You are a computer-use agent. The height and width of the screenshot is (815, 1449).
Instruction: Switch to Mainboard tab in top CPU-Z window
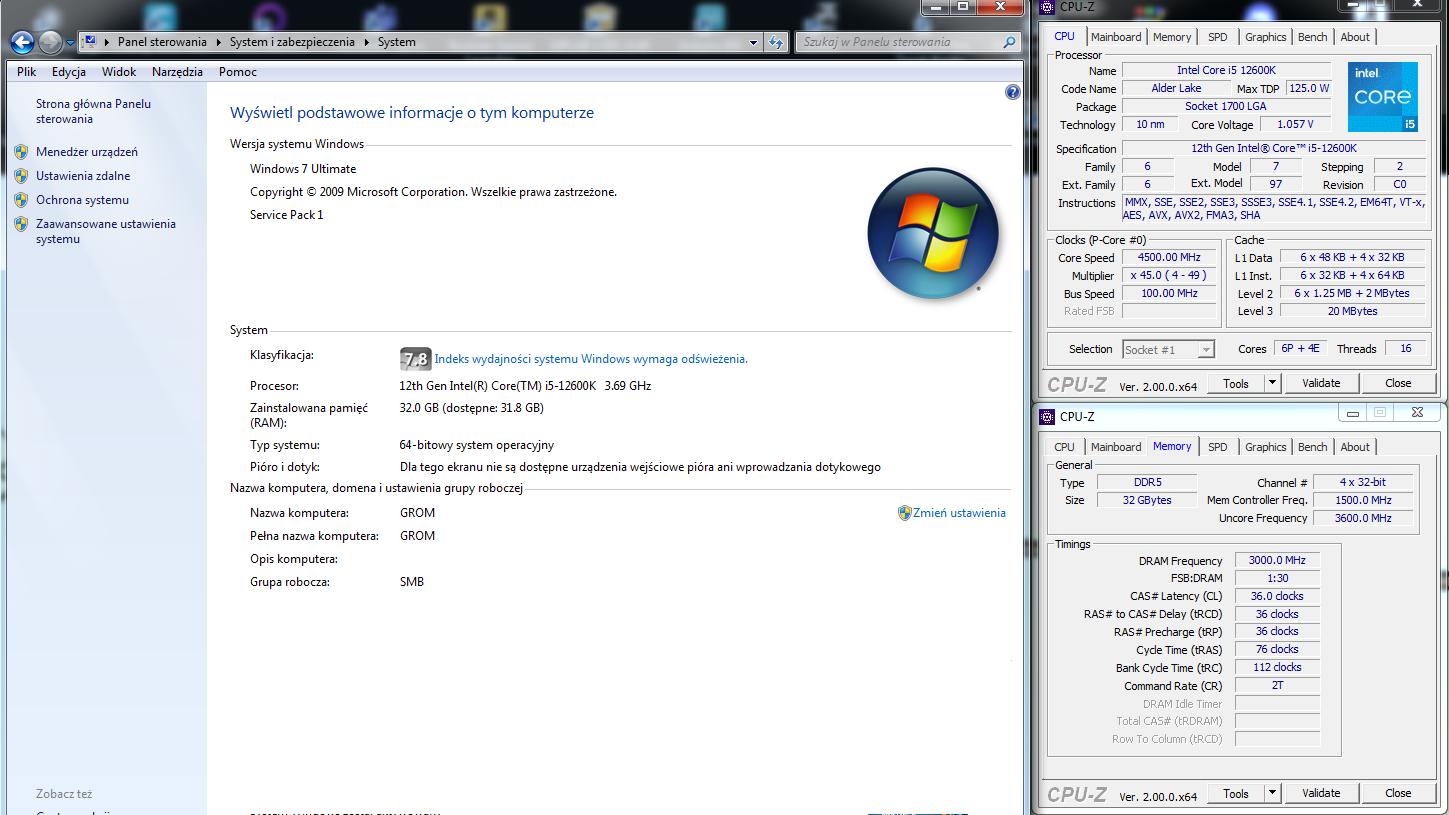(1116, 37)
